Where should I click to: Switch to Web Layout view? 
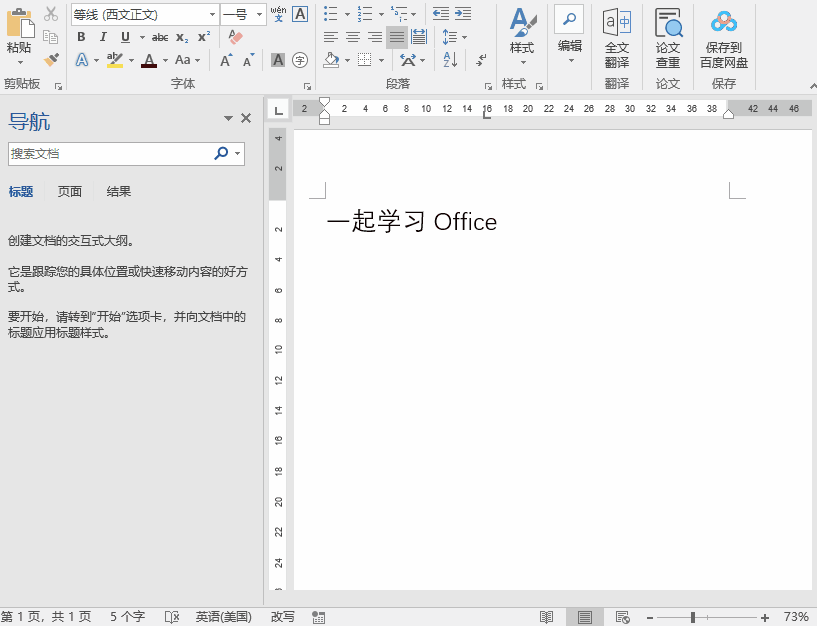(x=623, y=618)
